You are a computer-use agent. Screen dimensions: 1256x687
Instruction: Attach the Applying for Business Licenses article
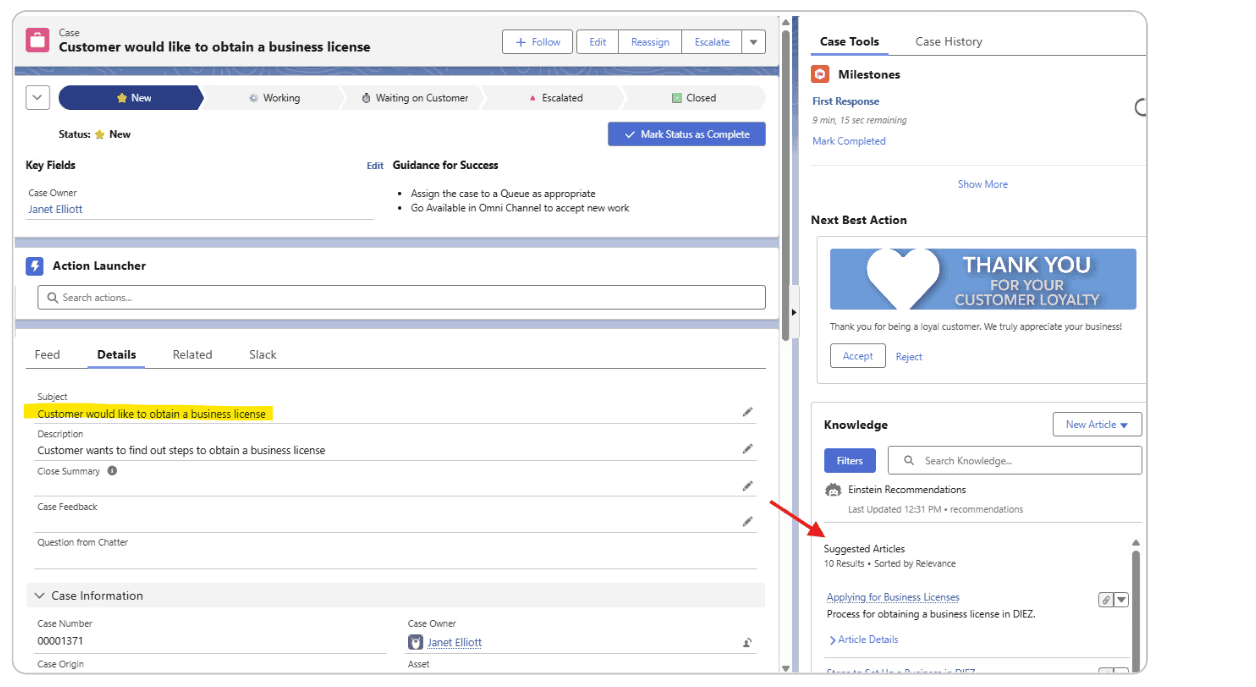click(1105, 599)
